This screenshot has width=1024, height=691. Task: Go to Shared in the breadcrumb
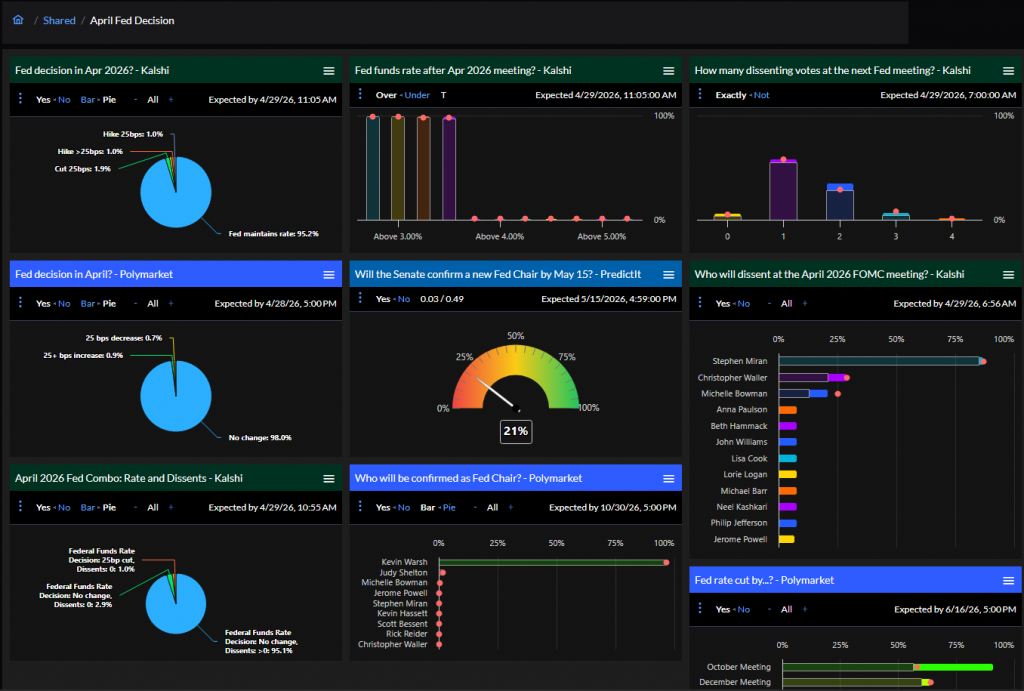(x=59, y=20)
